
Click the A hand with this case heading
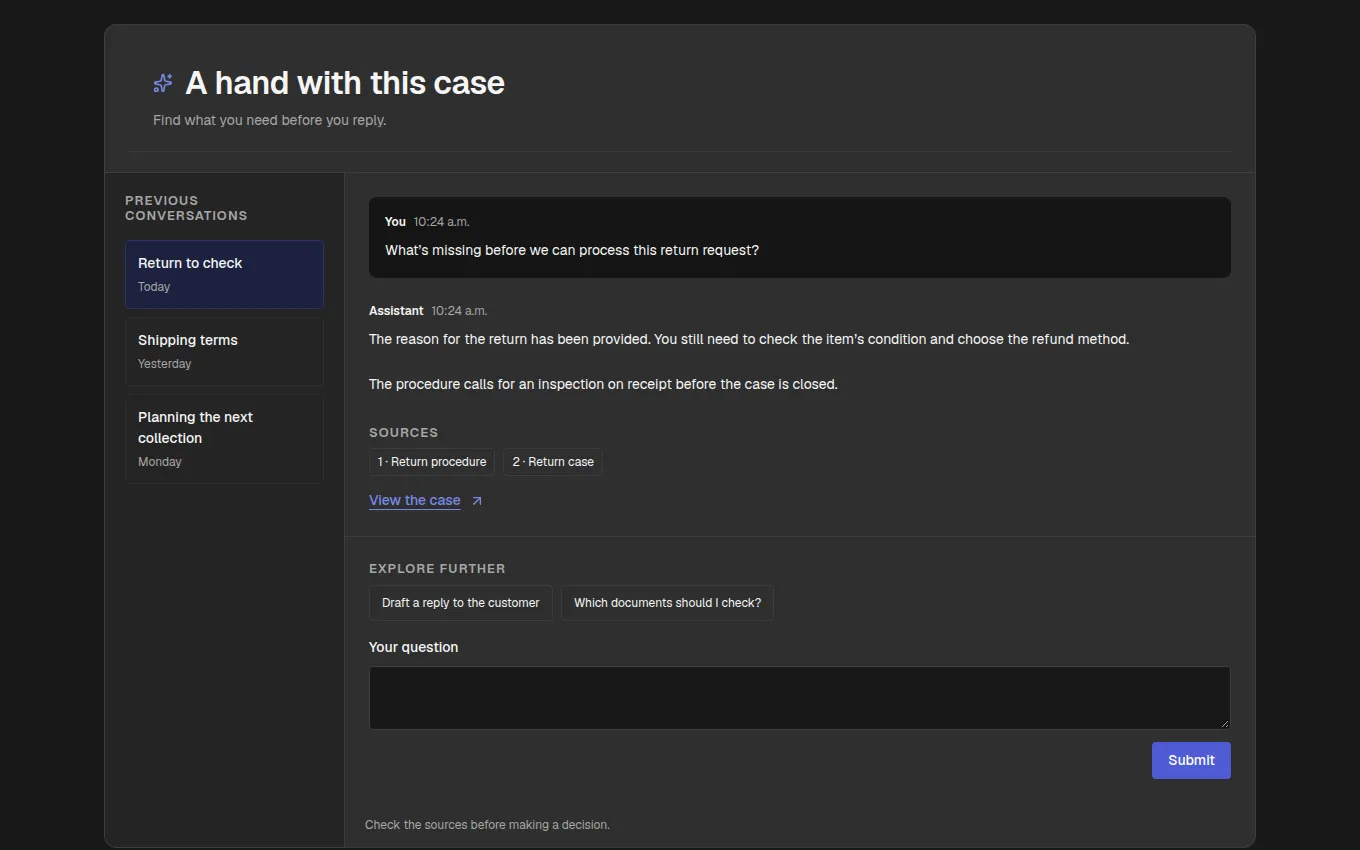click(345, 83)
